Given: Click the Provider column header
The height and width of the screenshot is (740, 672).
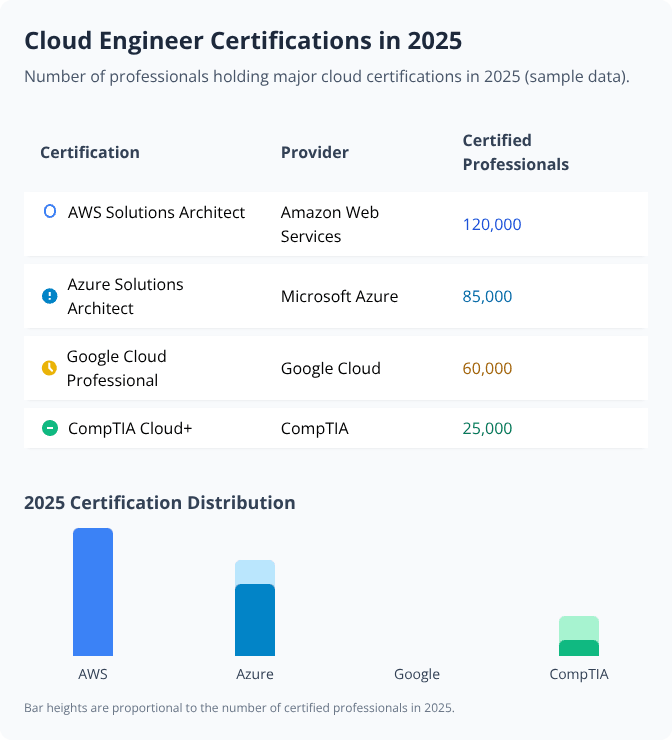Looking at the screenshot, I should 315,152.
